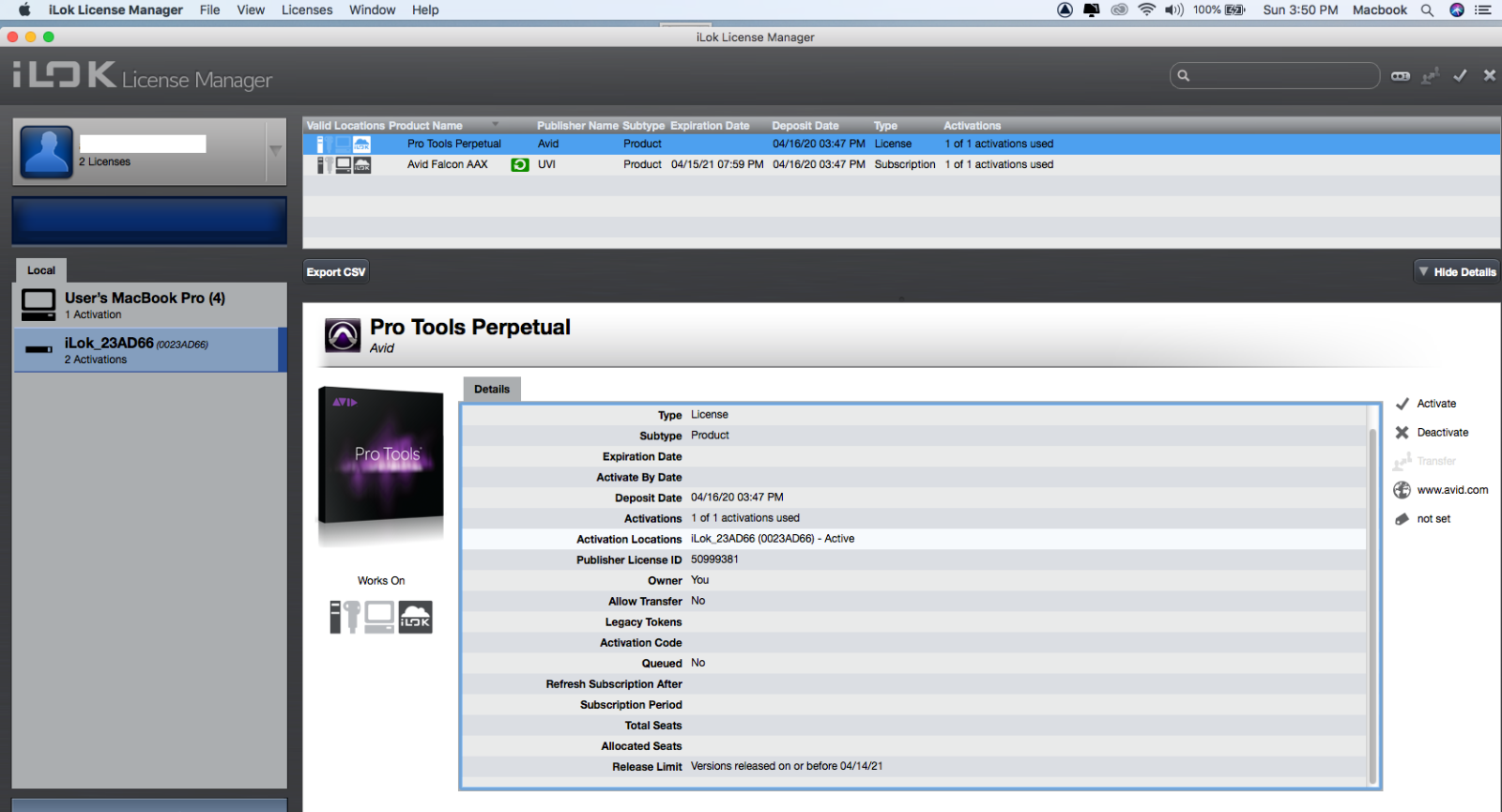Expand the account dropdown arrow beside 2 Licenses

tap(276, 150)
